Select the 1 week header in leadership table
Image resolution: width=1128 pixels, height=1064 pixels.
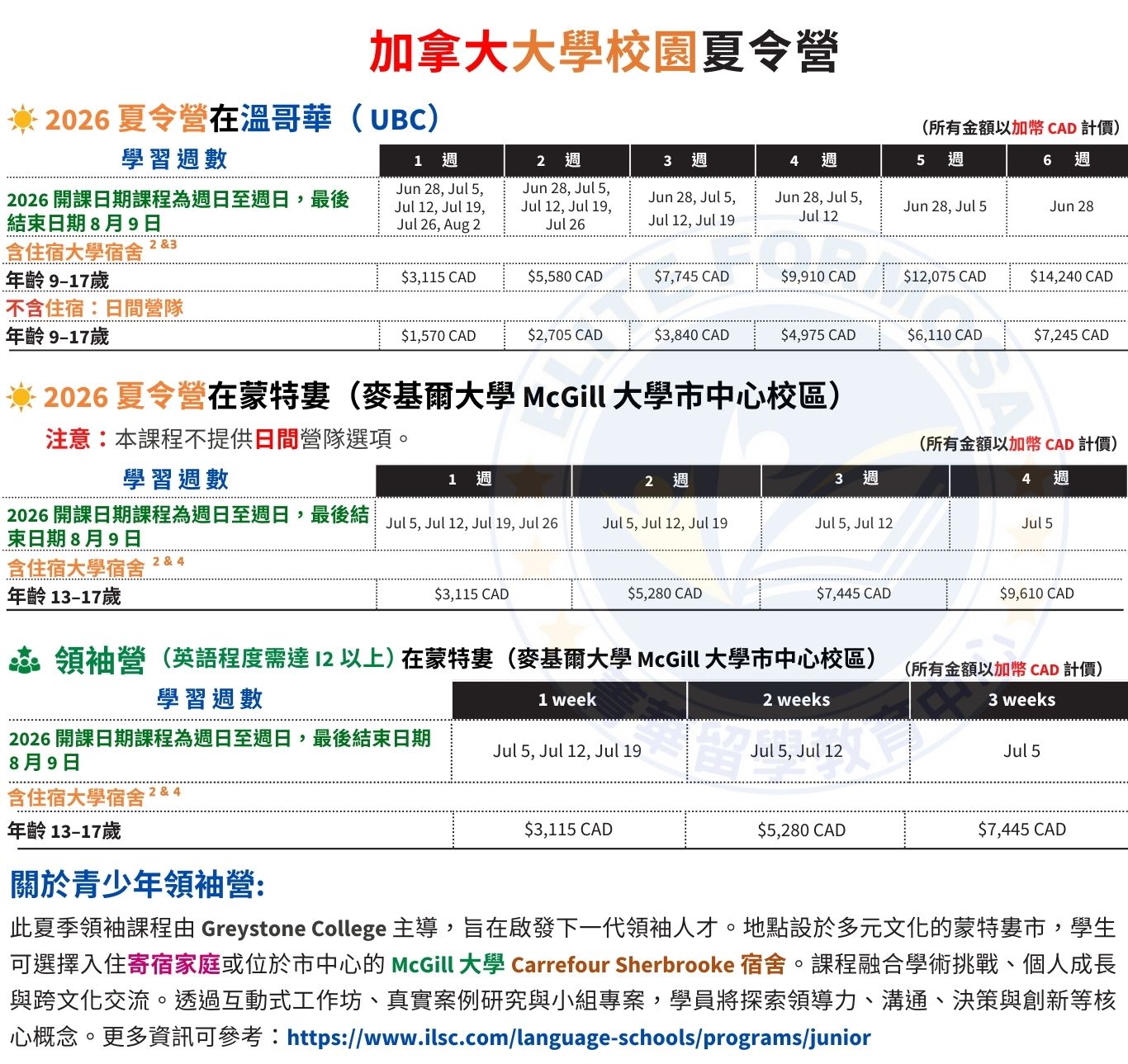[567, 700]
